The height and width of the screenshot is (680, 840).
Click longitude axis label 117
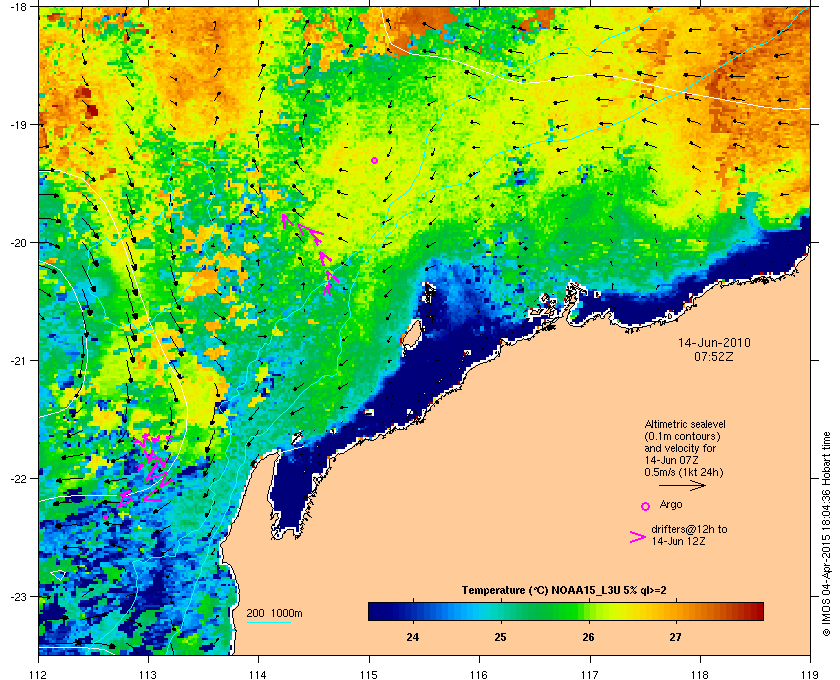point(589,674)
